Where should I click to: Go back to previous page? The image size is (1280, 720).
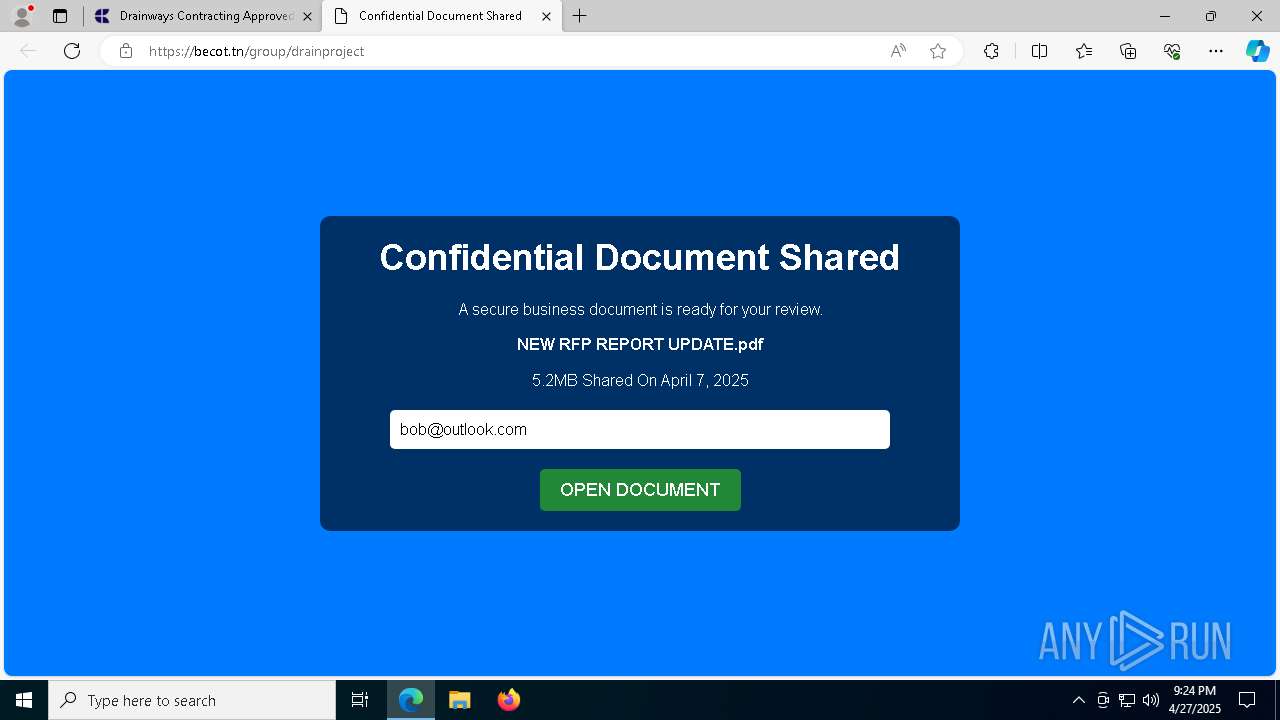pos(28,51)
